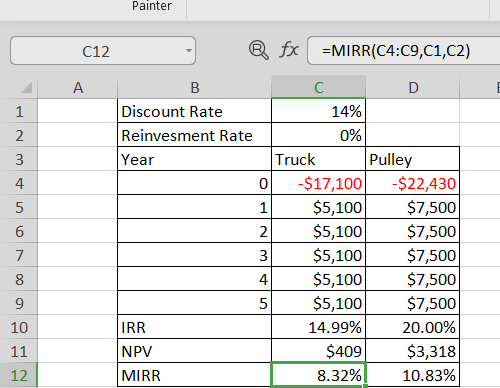Click the Year 3 cell in column B
Image resolution: width=500 pixels, height=388 pixels.
[195, 255]
